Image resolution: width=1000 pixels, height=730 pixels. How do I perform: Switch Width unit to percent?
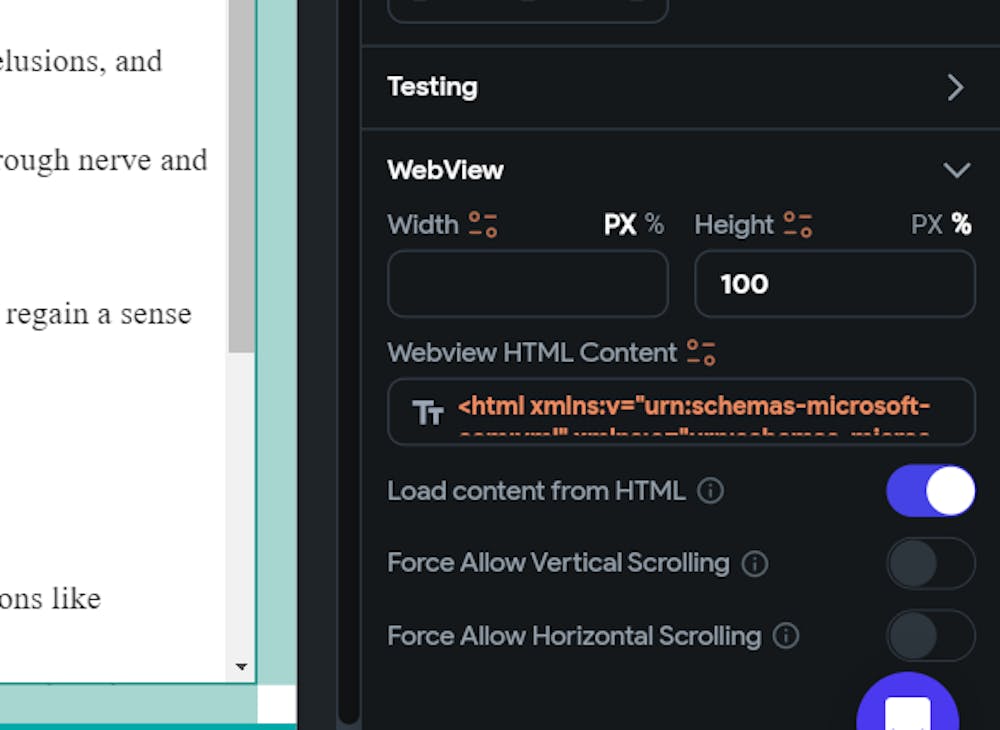tap(655, 225)
